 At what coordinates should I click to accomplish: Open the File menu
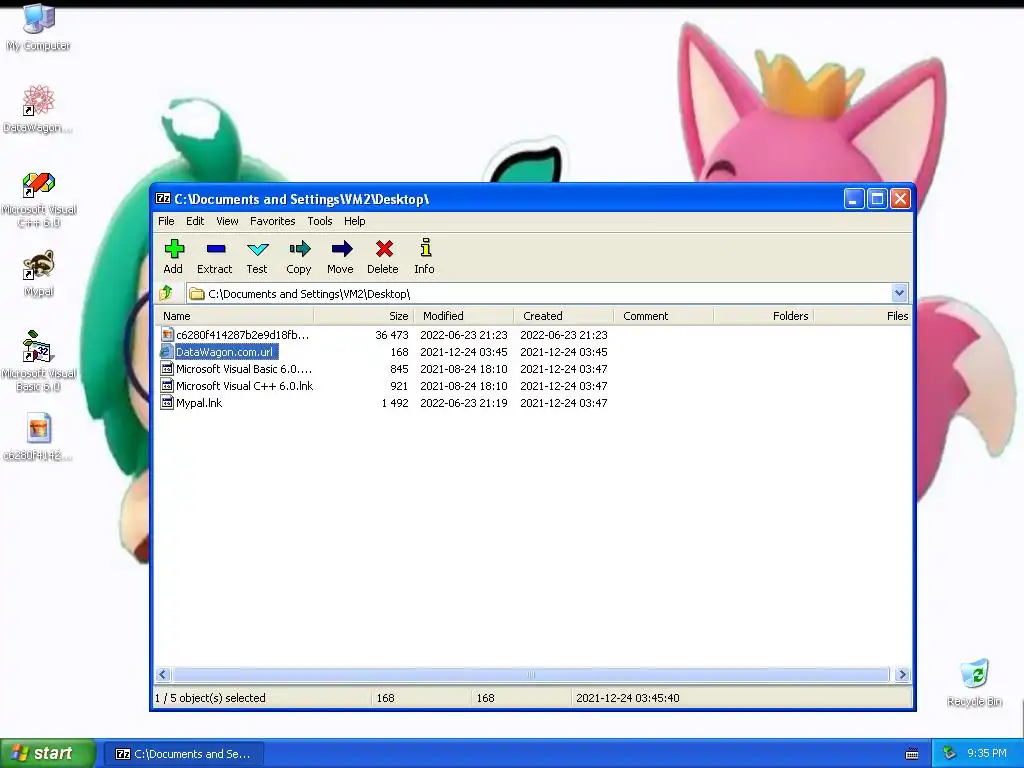point(166,221)
